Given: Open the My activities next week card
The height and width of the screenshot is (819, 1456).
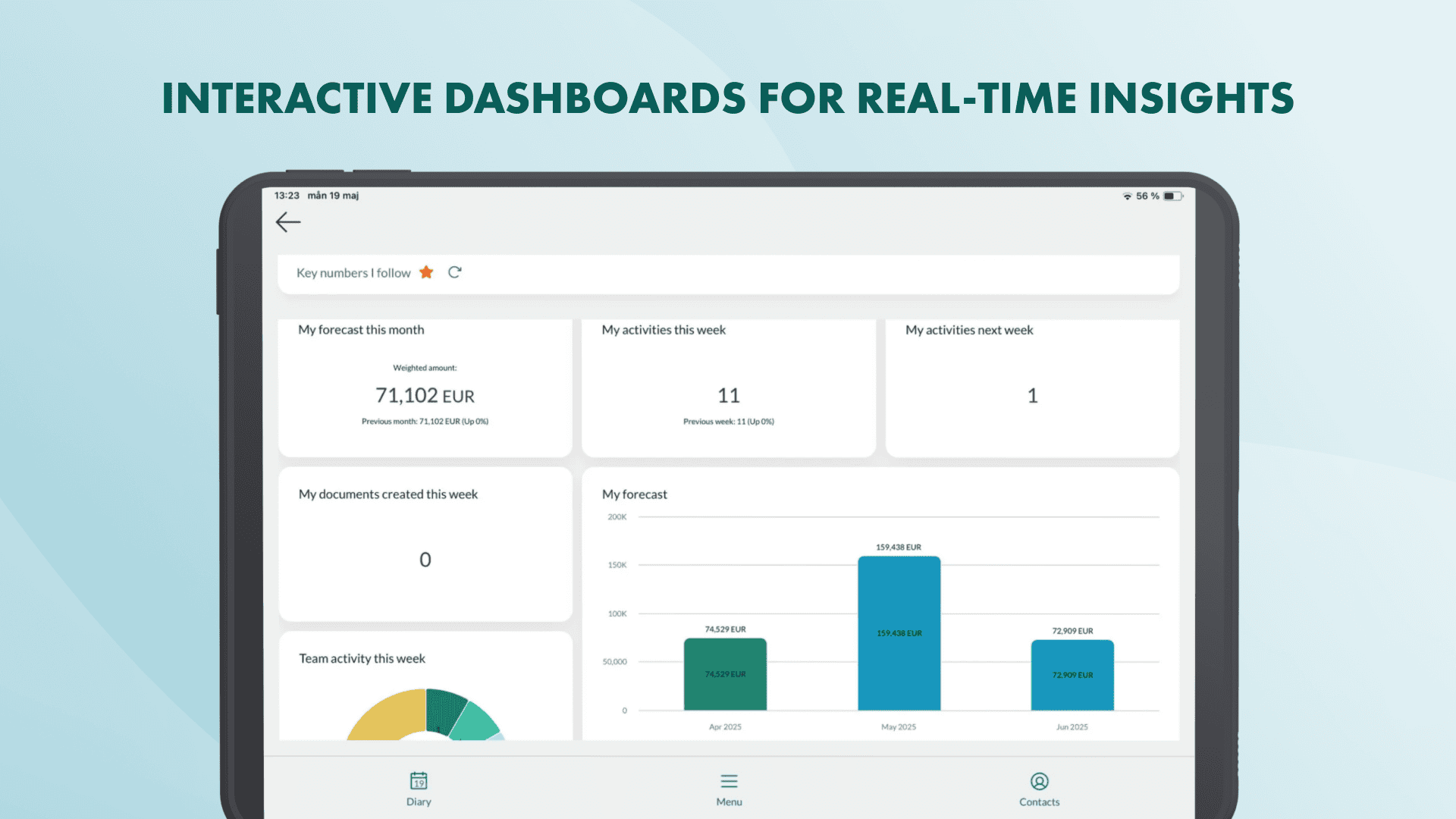Looking at the screenshot, I should coord(1032,388).
